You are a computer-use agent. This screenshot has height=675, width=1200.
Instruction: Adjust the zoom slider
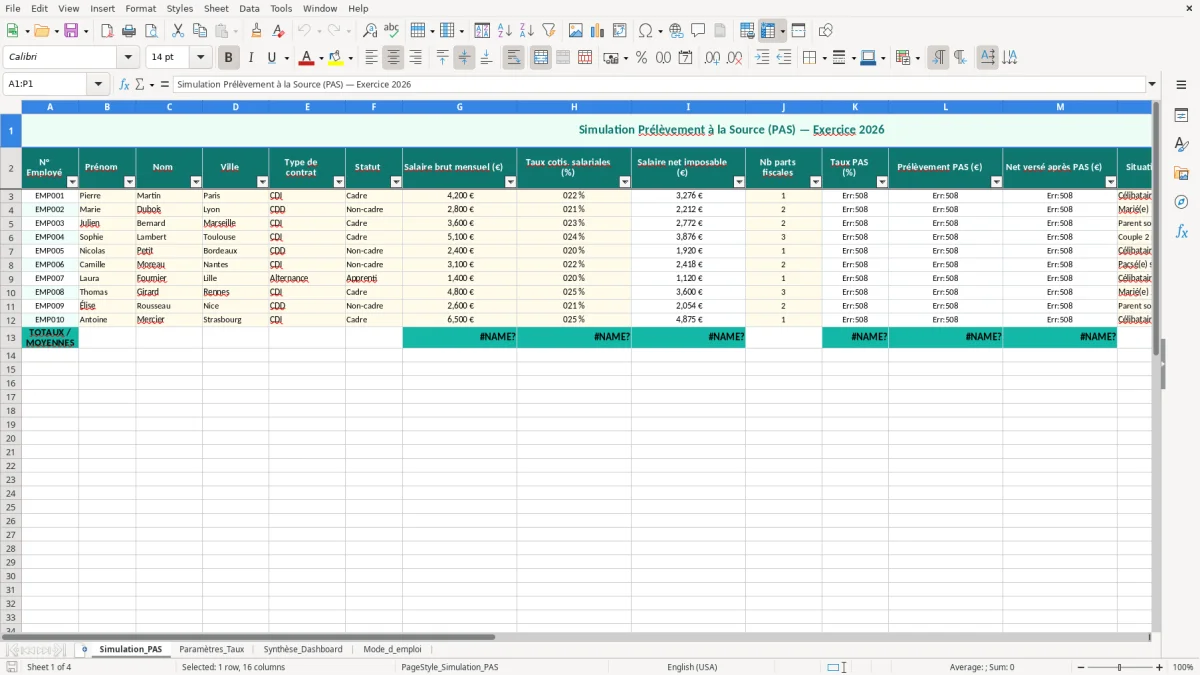click(1120, 667)
